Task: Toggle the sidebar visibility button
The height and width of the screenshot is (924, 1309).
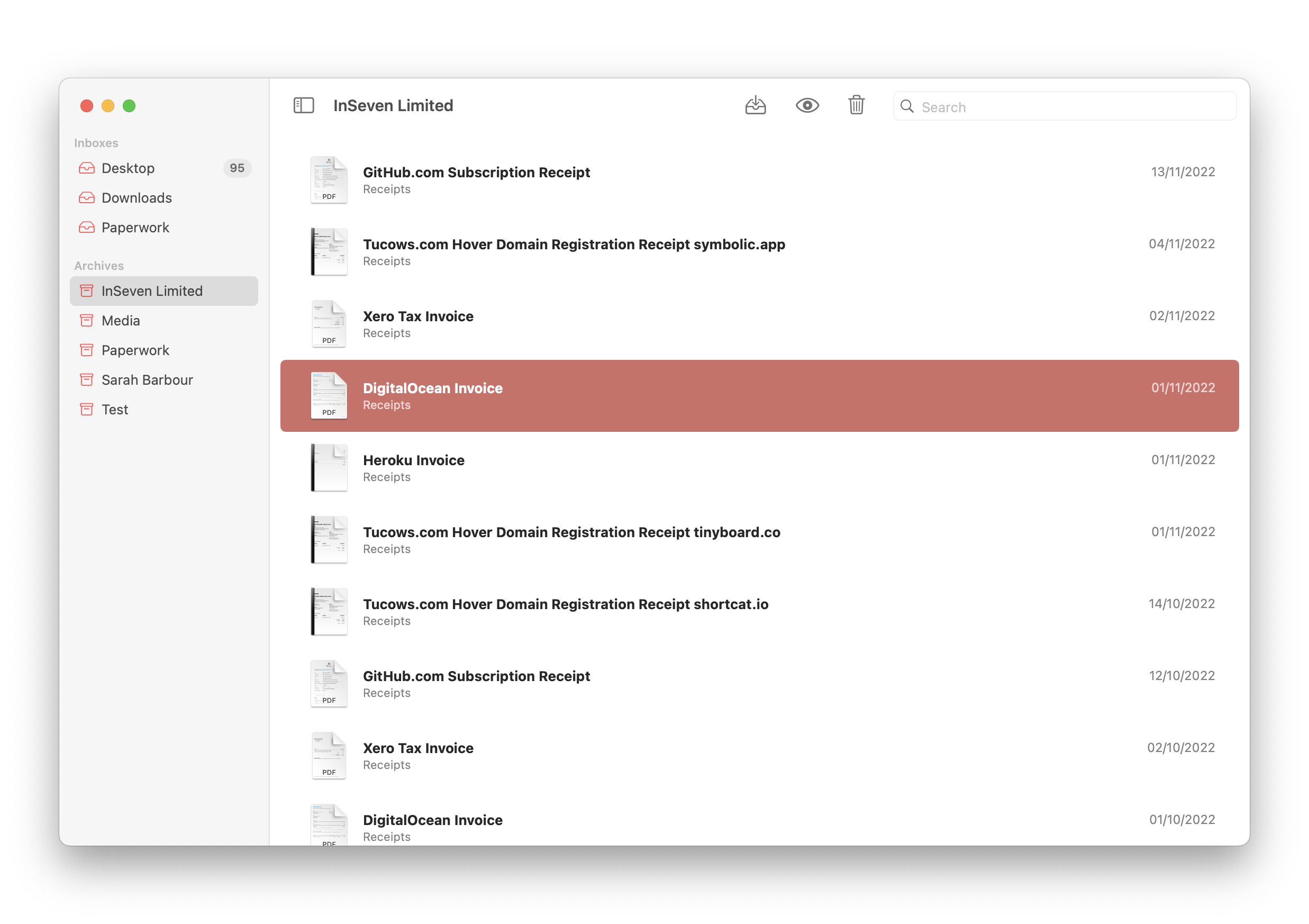Action: (x=303, y=105)
